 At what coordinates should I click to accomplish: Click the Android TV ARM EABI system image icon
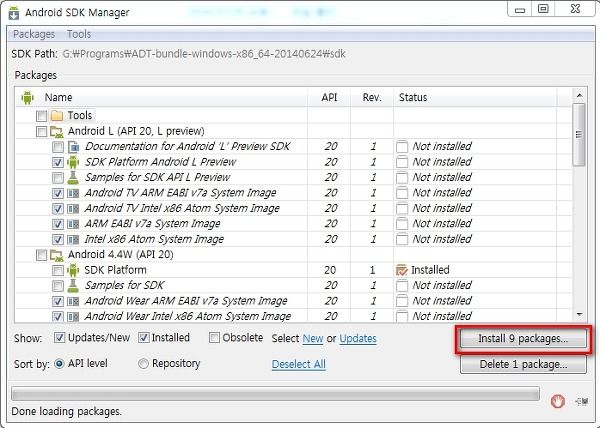click(73, 193)
